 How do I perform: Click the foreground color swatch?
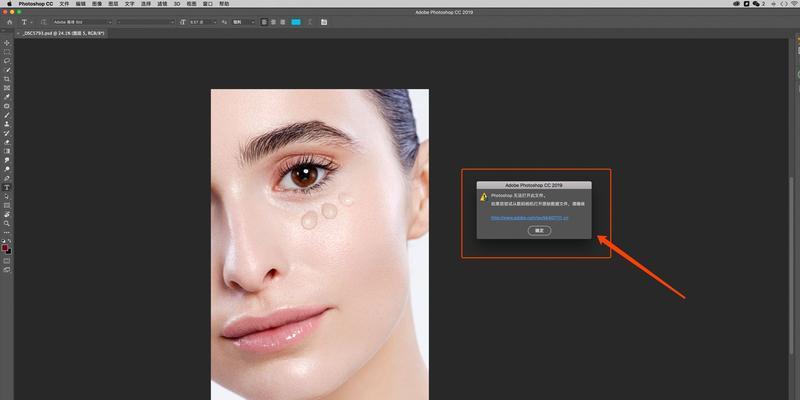pyautogui.click(x=5, y=247)
